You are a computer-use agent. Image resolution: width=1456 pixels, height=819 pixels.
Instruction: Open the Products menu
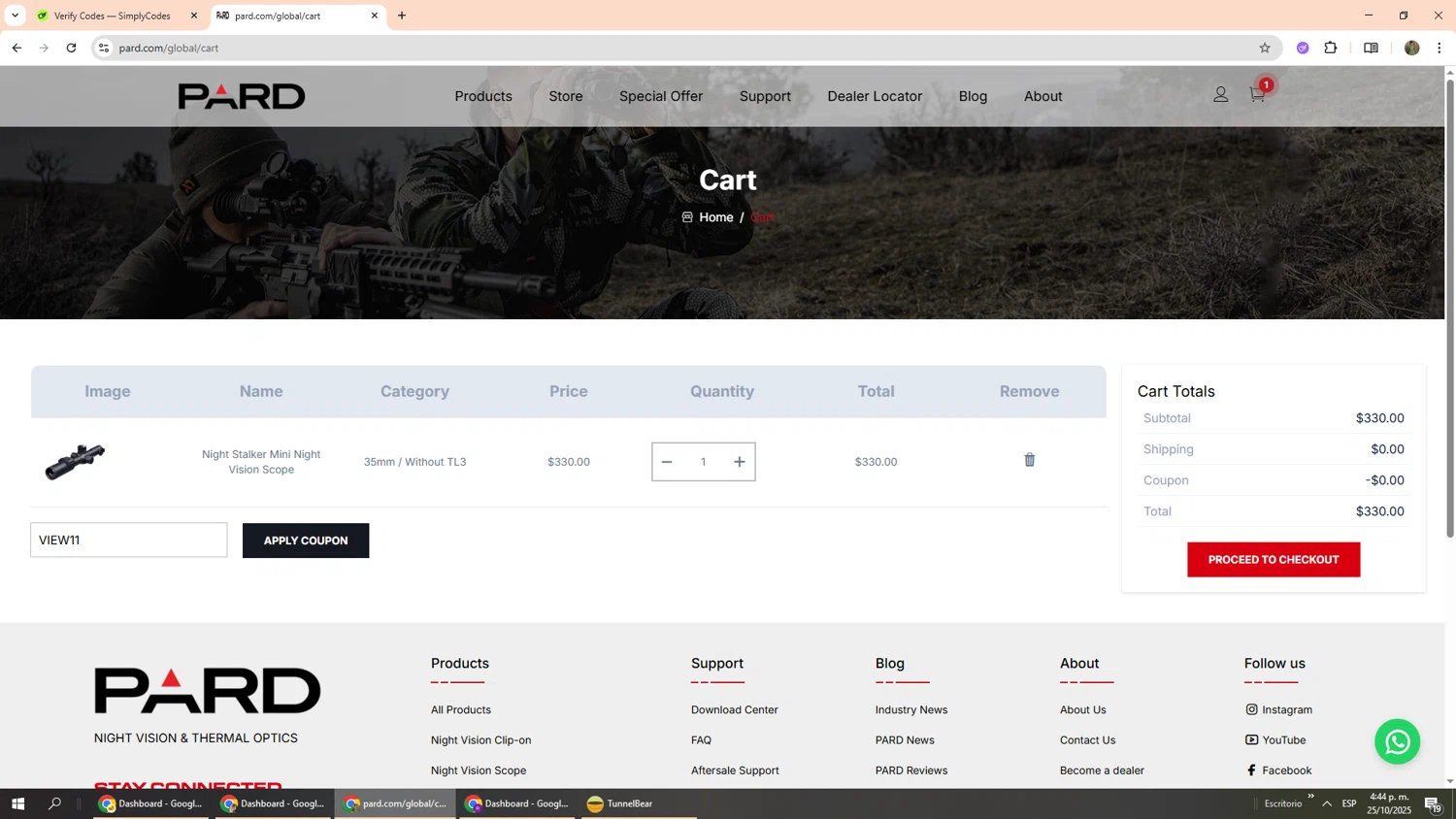483,96
